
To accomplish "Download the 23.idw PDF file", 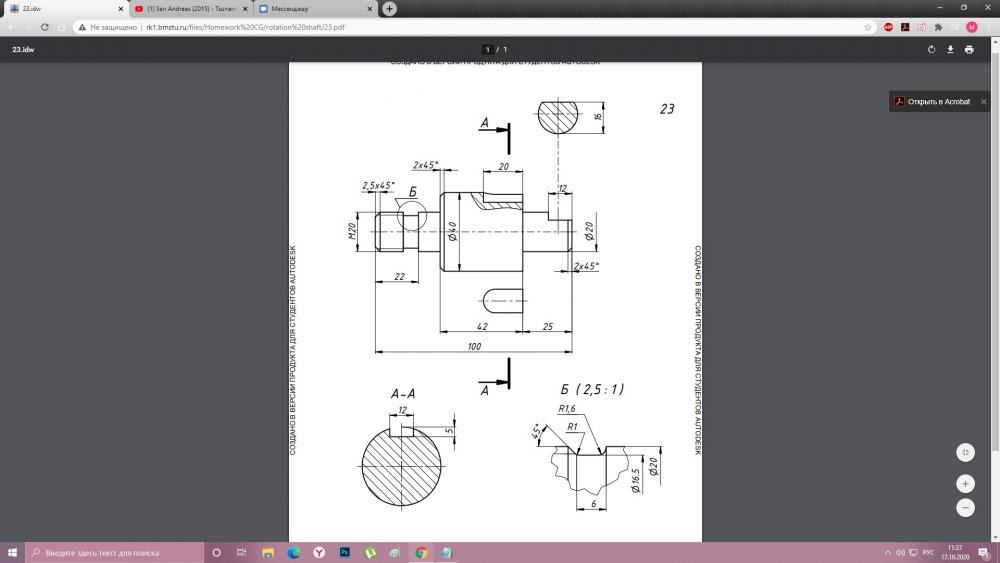I will pos(950,49).
